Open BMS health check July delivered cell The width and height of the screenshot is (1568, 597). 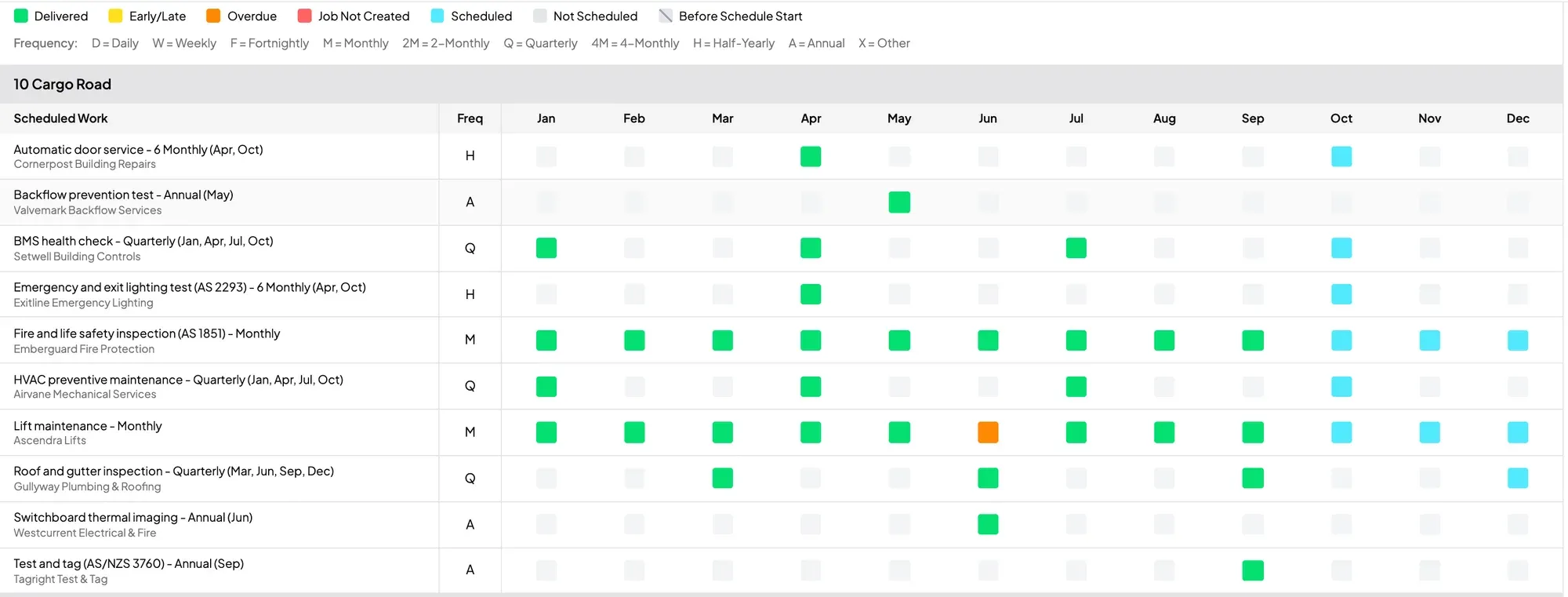[x=1076, y=248]
